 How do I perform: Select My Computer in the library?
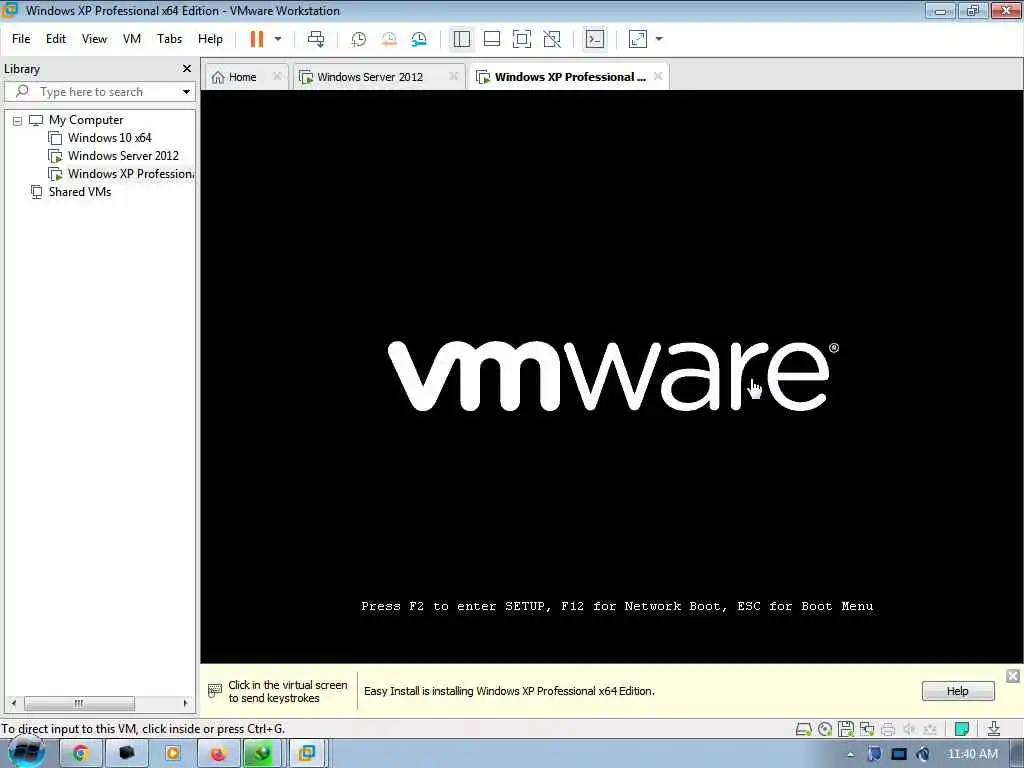click(x=86, y=120)
